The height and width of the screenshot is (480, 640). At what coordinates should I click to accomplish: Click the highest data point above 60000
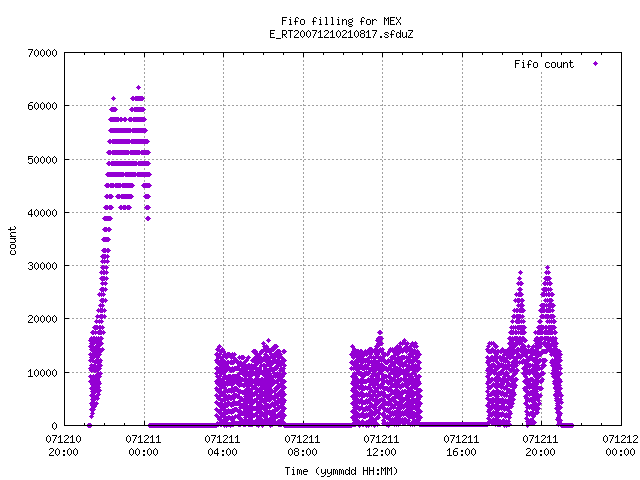(138, 87)
